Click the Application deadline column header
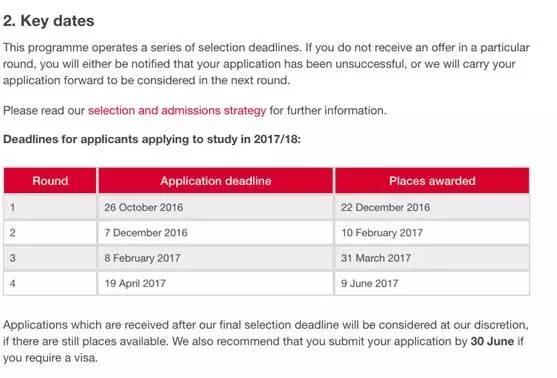The image size is (557, 378). click(x=216, y=181)
